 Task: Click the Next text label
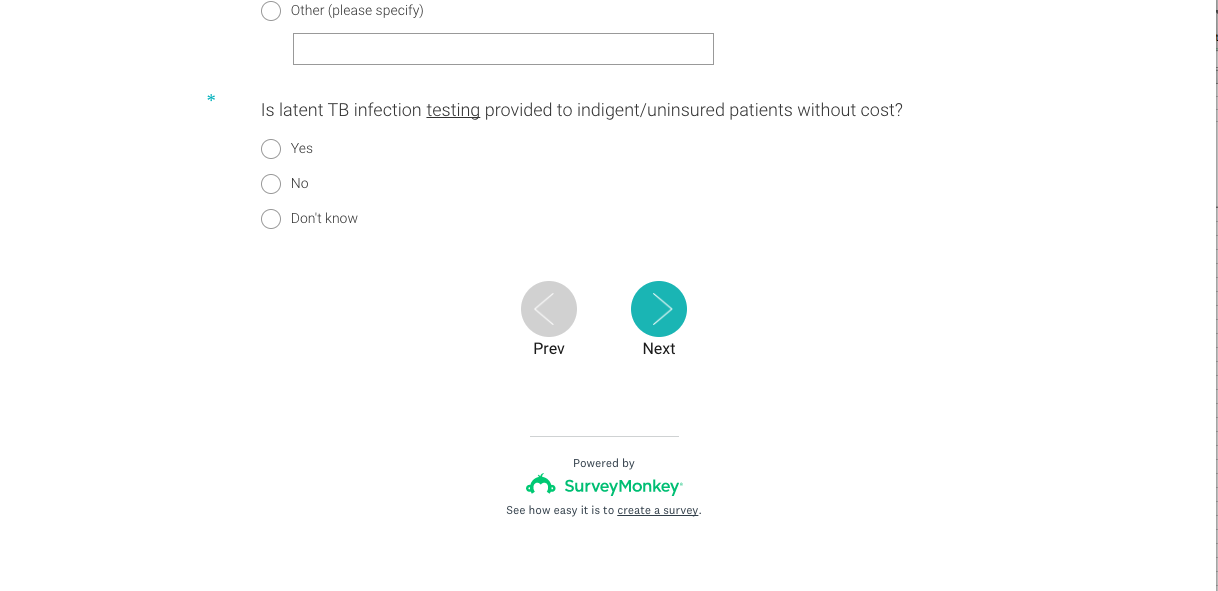659,349
